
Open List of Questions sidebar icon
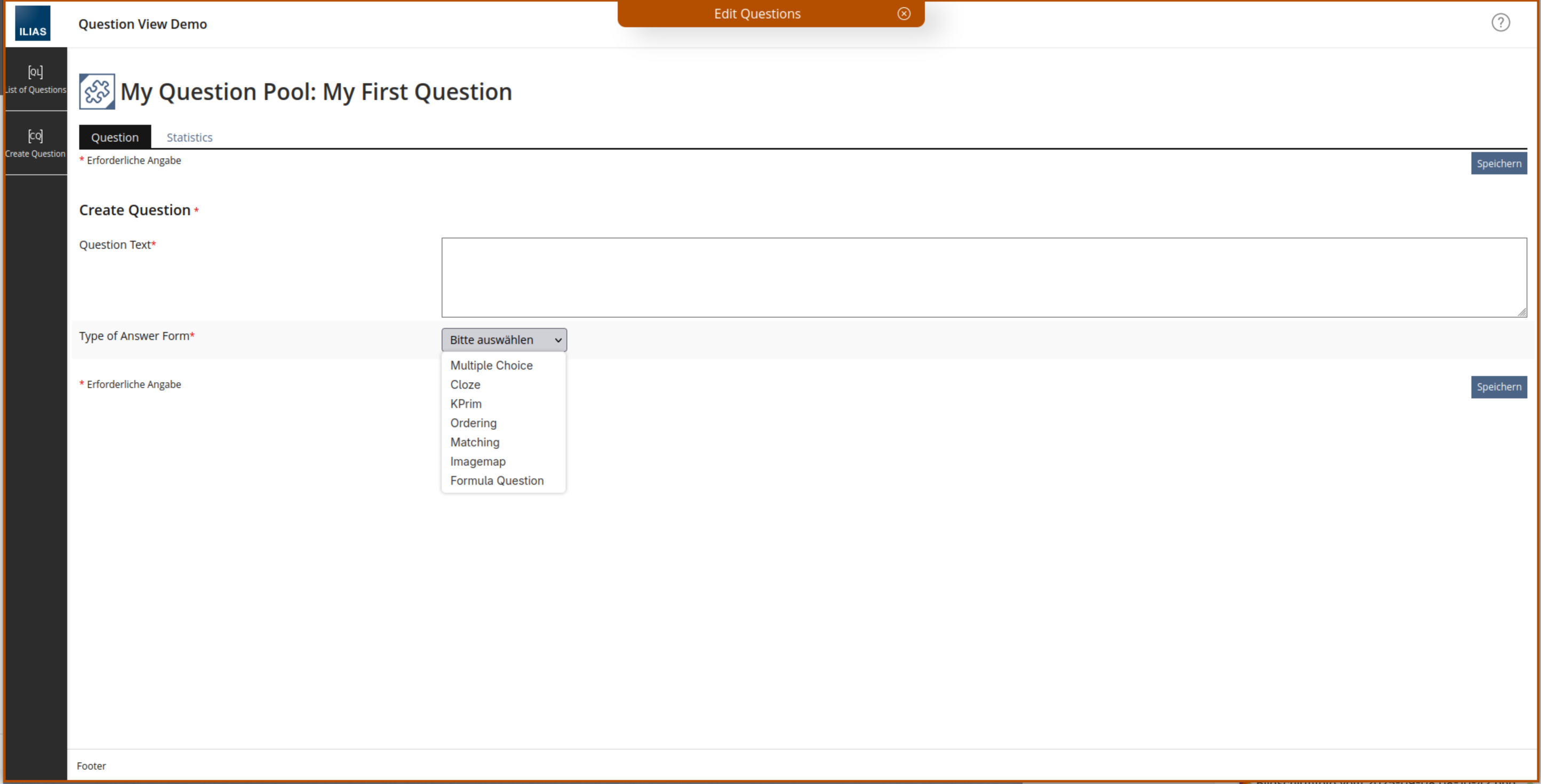coord(35,79)
